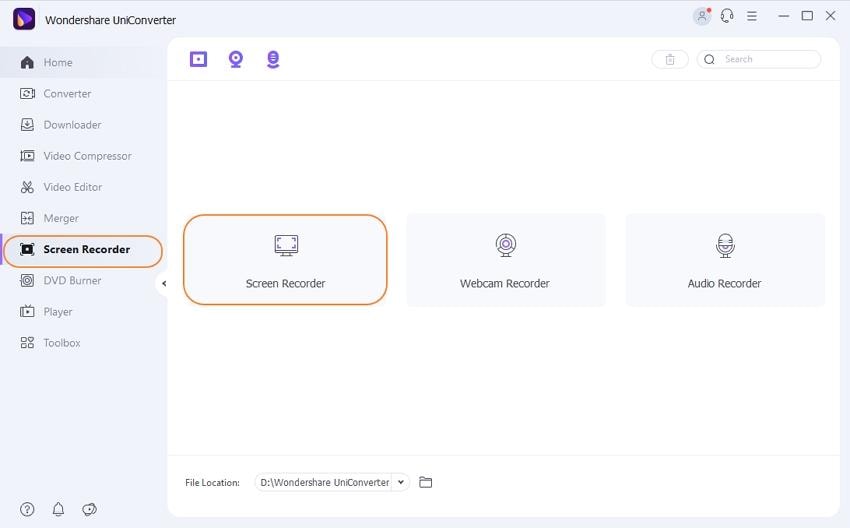Open the support headset icon
Image resolution: width=850 pixels, height=528 pixels.
point(727,16)
